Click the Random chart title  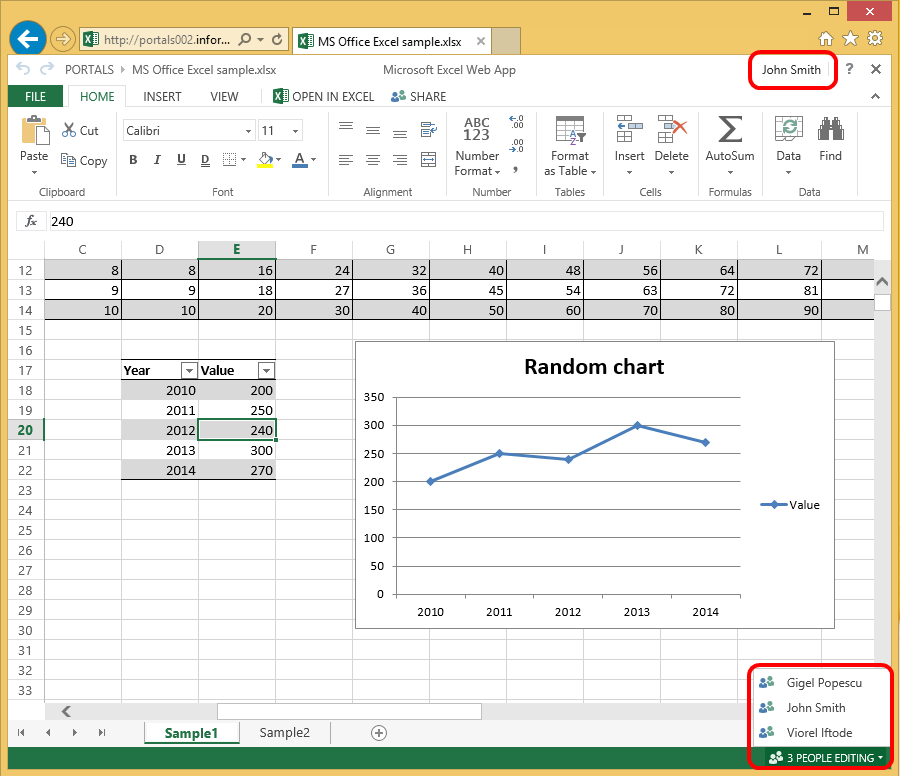click(x=594, y=367)
